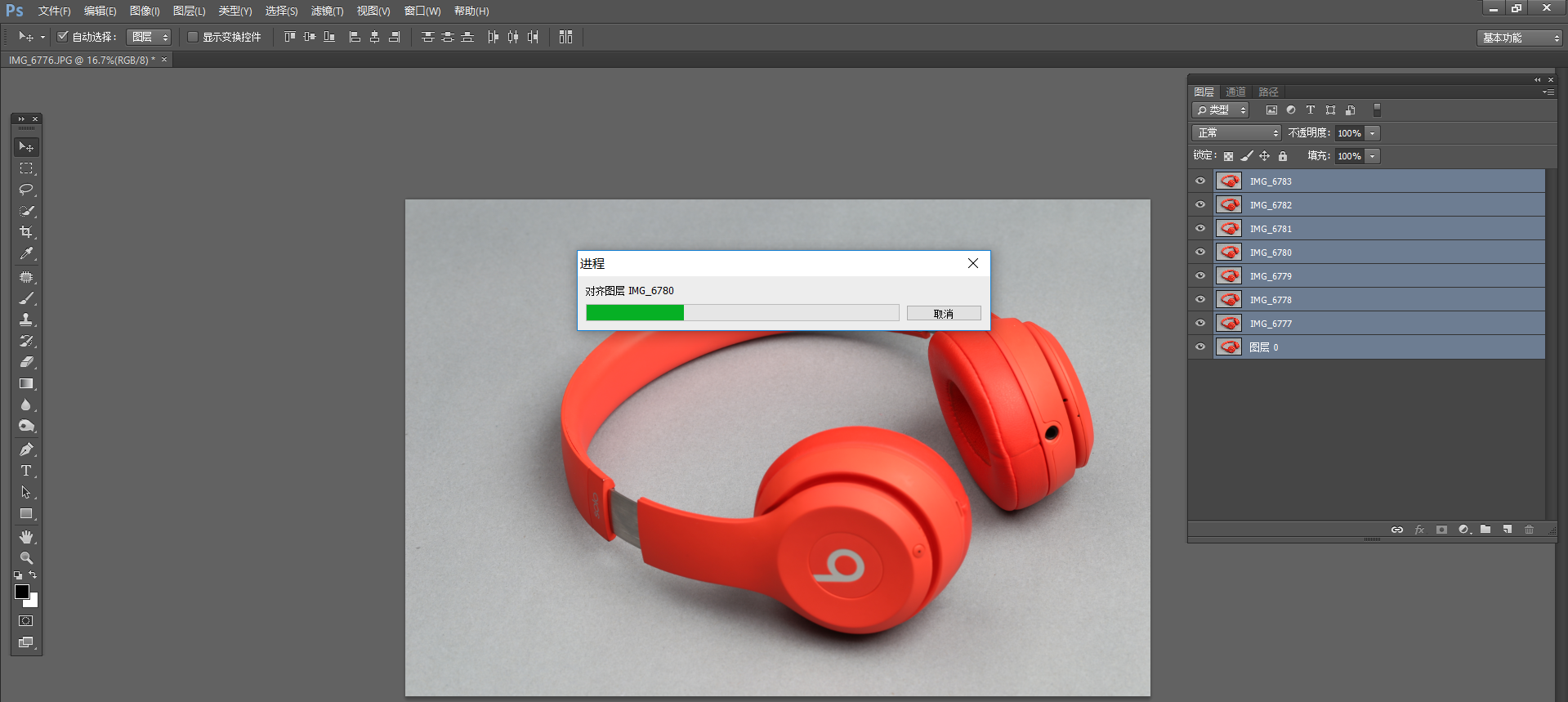This screenshot has height=702, width=1568.
Task: Open the 填充 slider arrow
Action: 1373,156
